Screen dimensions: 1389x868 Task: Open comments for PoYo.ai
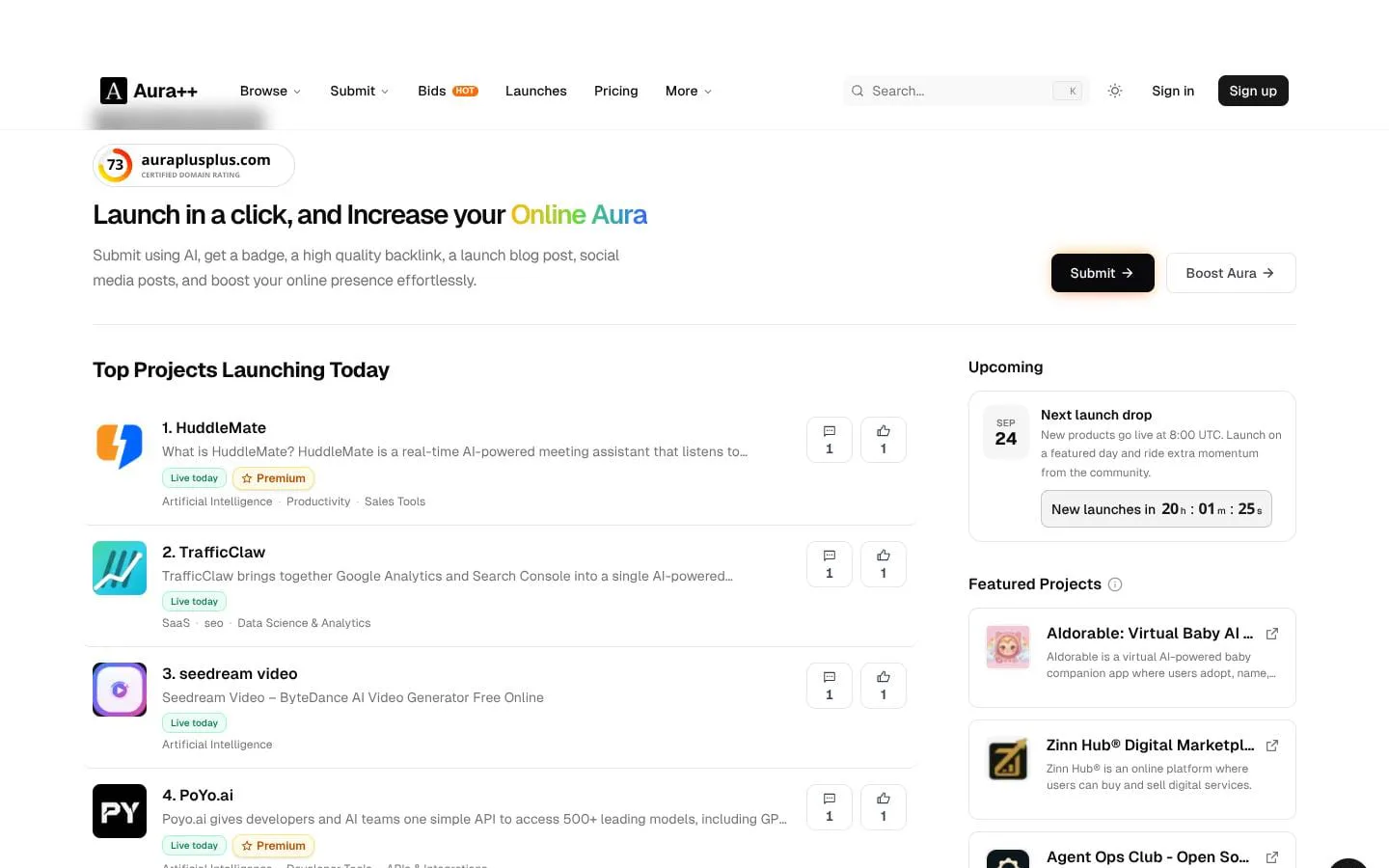pyautogui.click(x=830, y=807)
